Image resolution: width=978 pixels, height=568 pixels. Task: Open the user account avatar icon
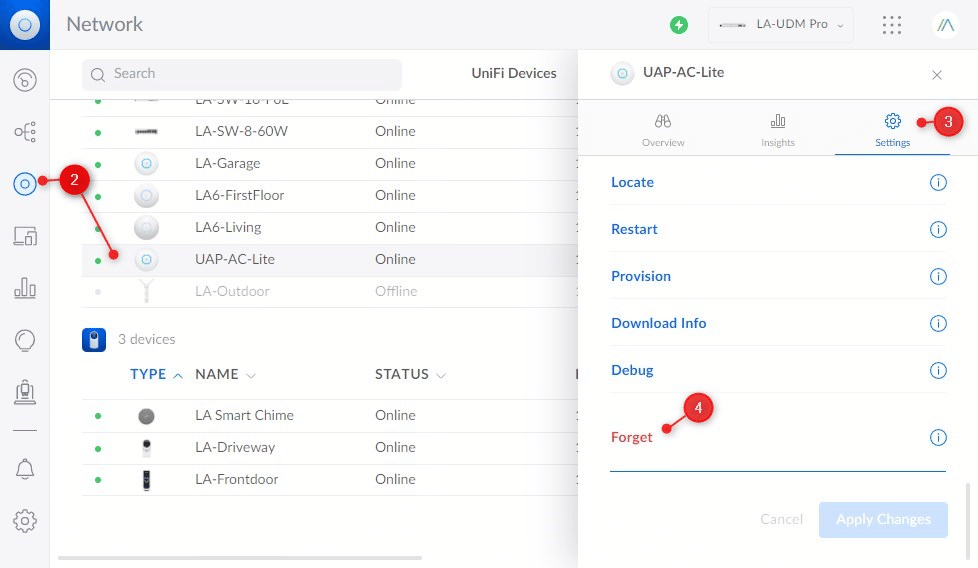coord(946,25)
